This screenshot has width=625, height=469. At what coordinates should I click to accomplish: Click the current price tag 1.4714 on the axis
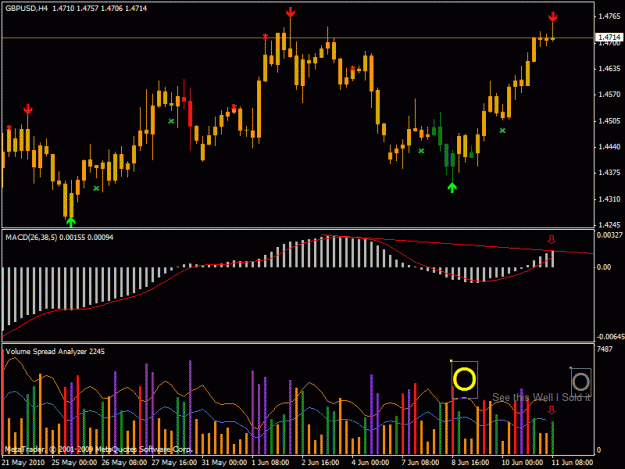(x=609, y=37)
